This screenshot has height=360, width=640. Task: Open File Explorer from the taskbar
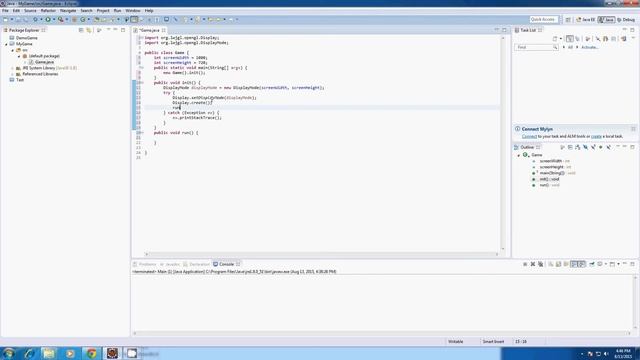pyautogui.click(x=49, y=353)
